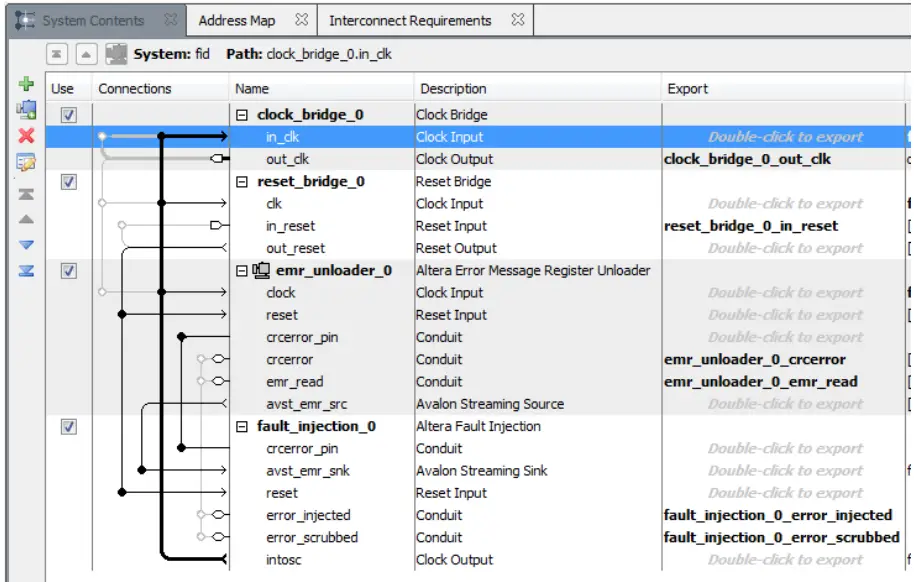Click the system hierarchy icon beside System: fid

click(117, 54)
